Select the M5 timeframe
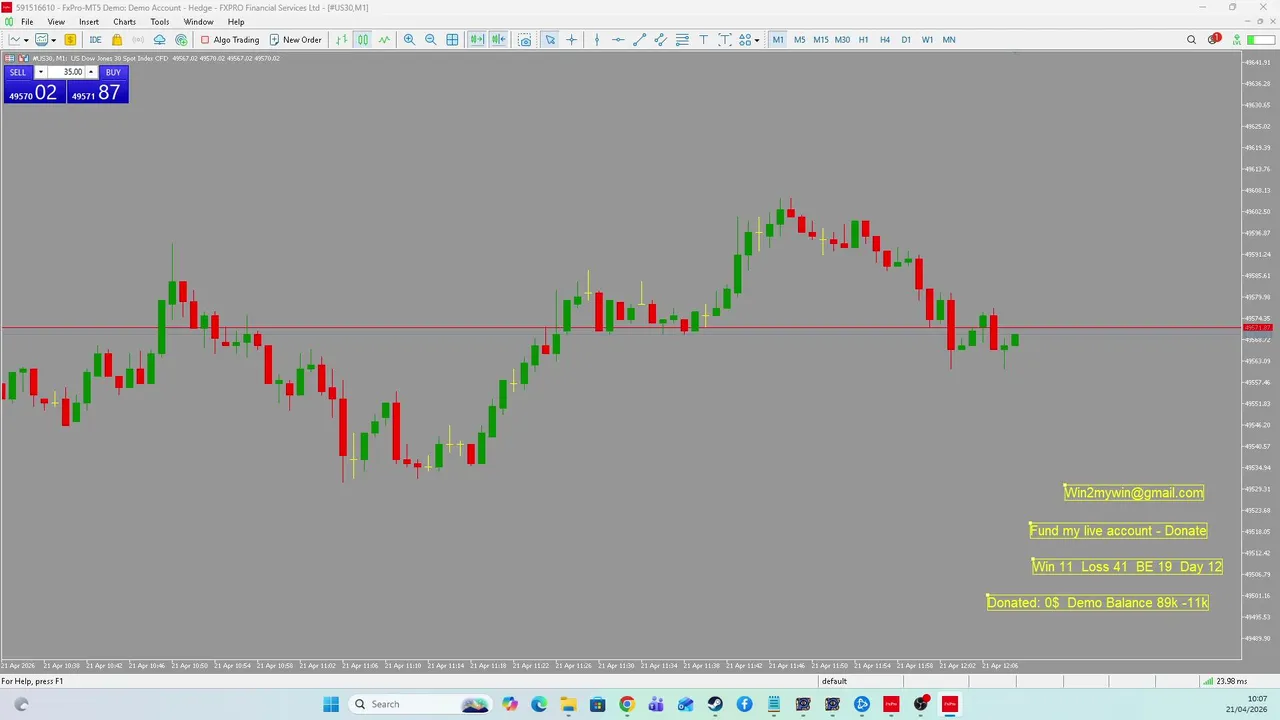 pyautogui.click(x=799, y=40)
